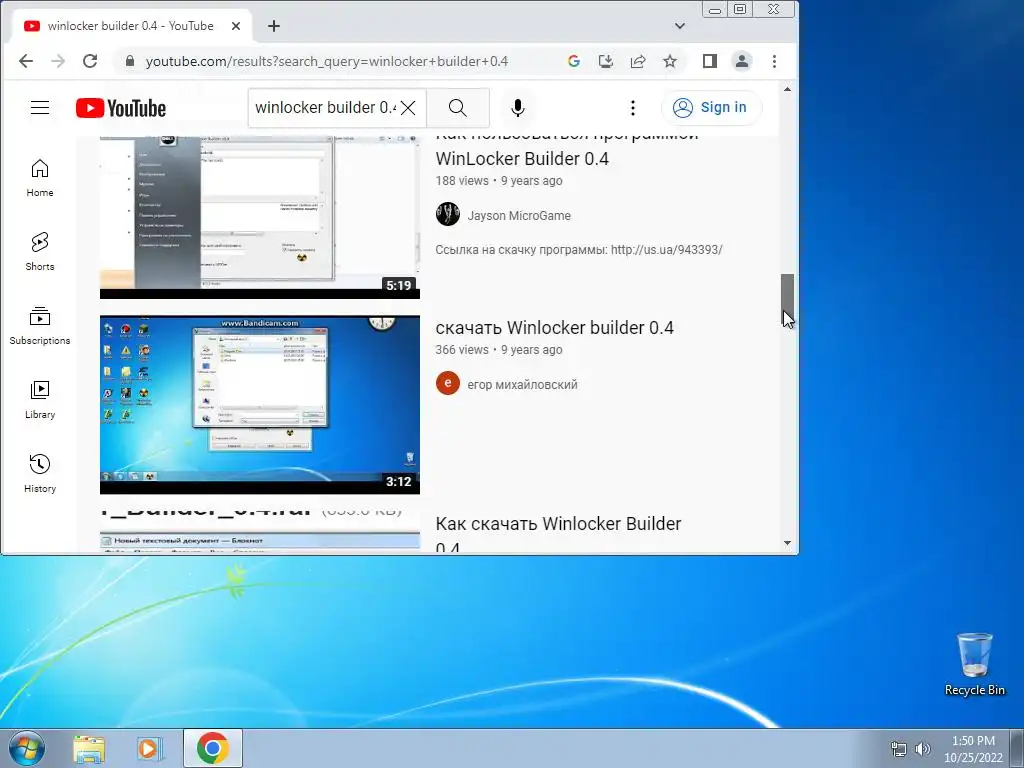Open the 5:19 video thumbnail
The image size is (1024, 768).
click(260, 216)
